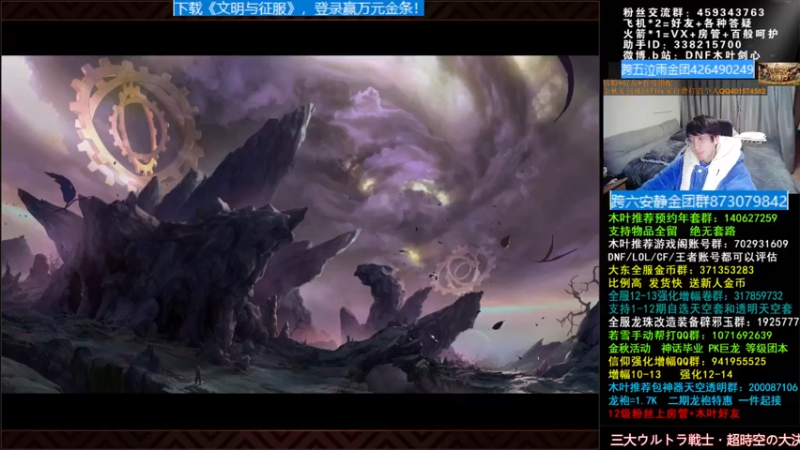This screenshot has width=800, height=450.
Task: Click the text 大东全服金币群: 371353283
Action: (681, 270)
